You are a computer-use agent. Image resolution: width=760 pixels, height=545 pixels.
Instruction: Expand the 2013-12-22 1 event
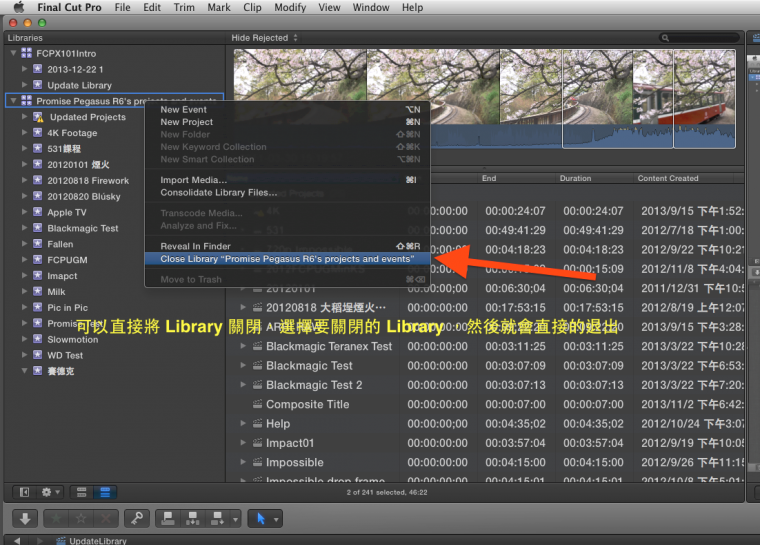tap(24, 69)
